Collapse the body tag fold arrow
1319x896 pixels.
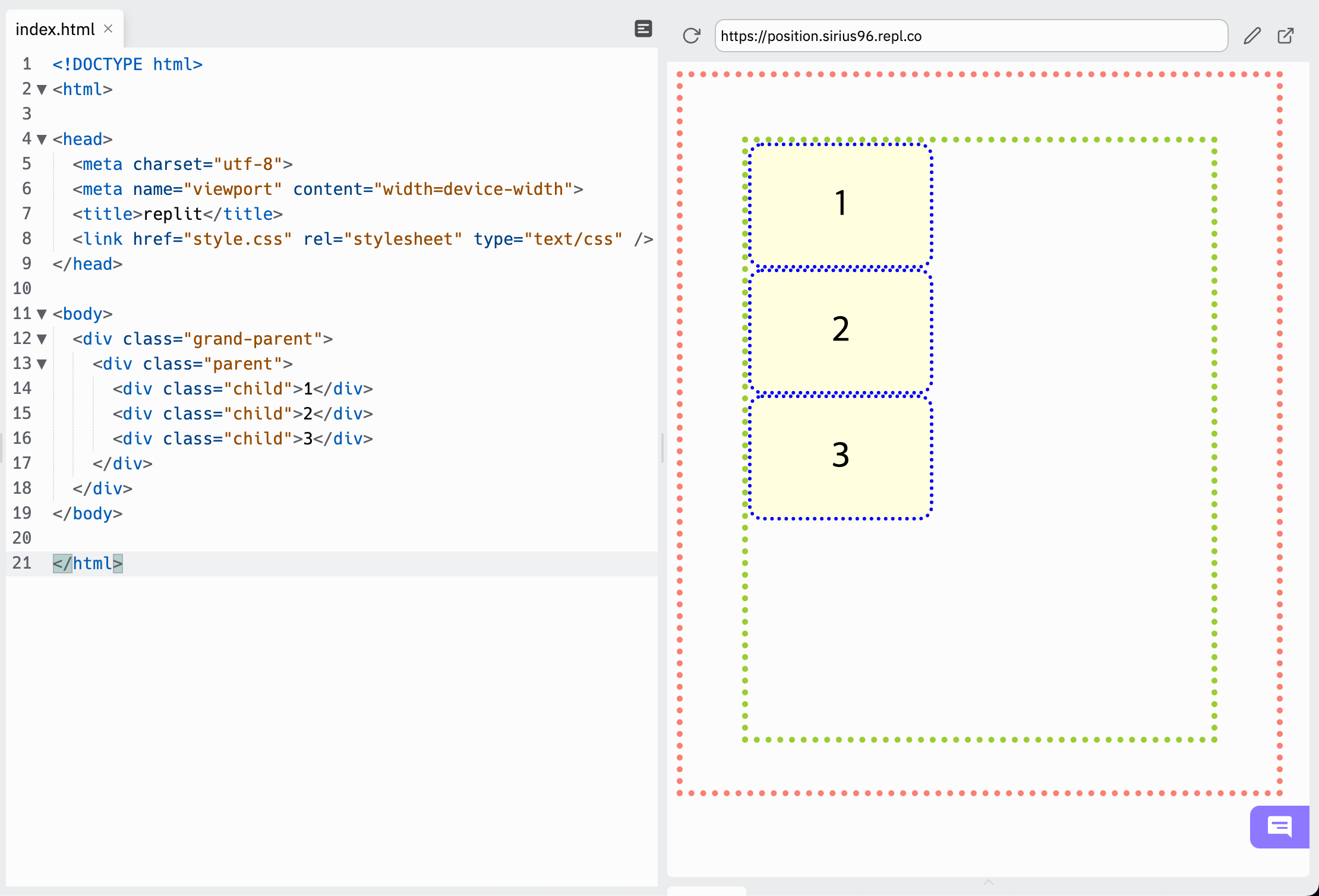pyautogui.click(x=42, y=314)
